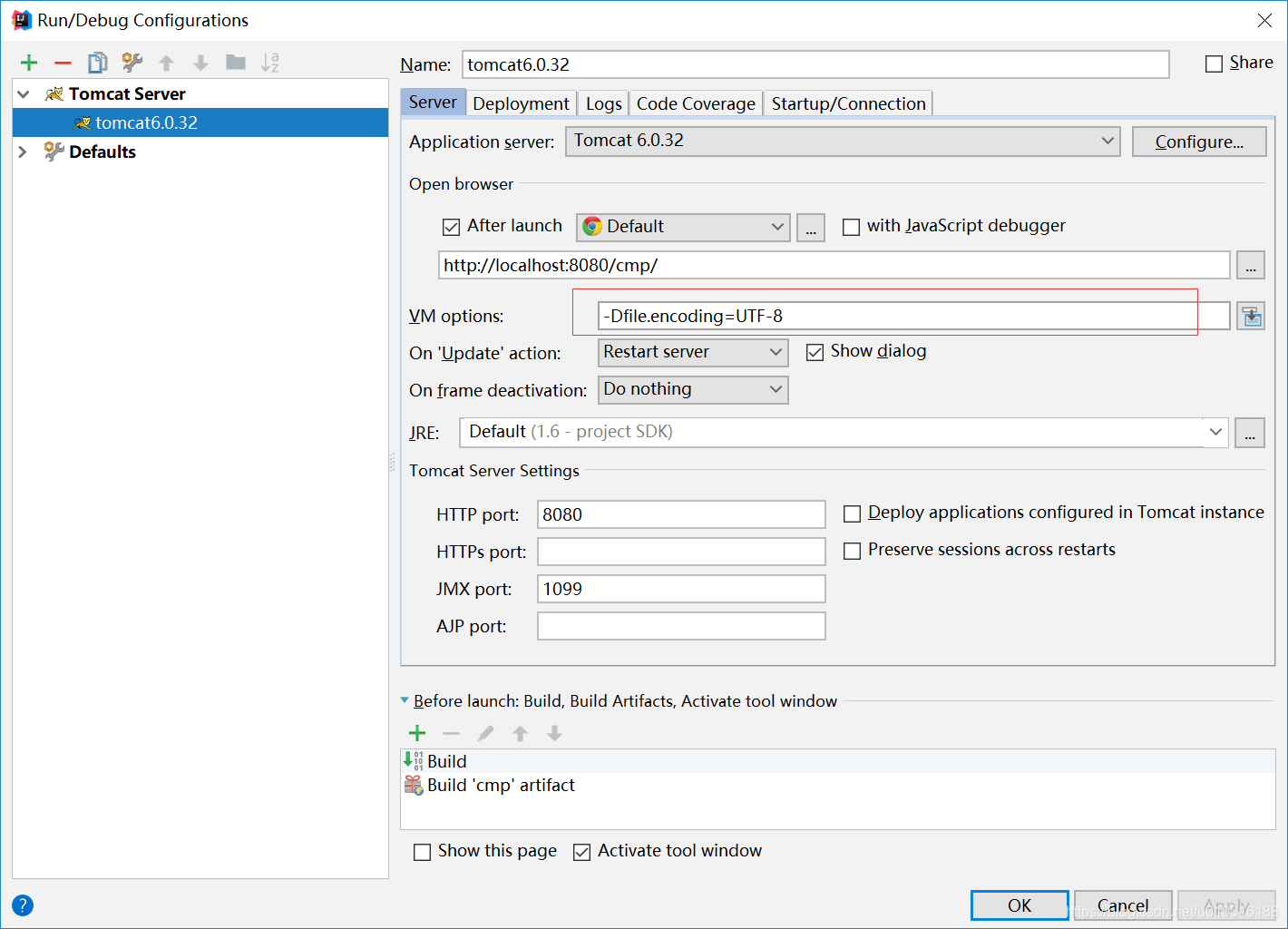Image resolution: width=1288 pixels, height=929 pixels.
Task: Enable with JavaScript debugger option
Action: (851, 227)
